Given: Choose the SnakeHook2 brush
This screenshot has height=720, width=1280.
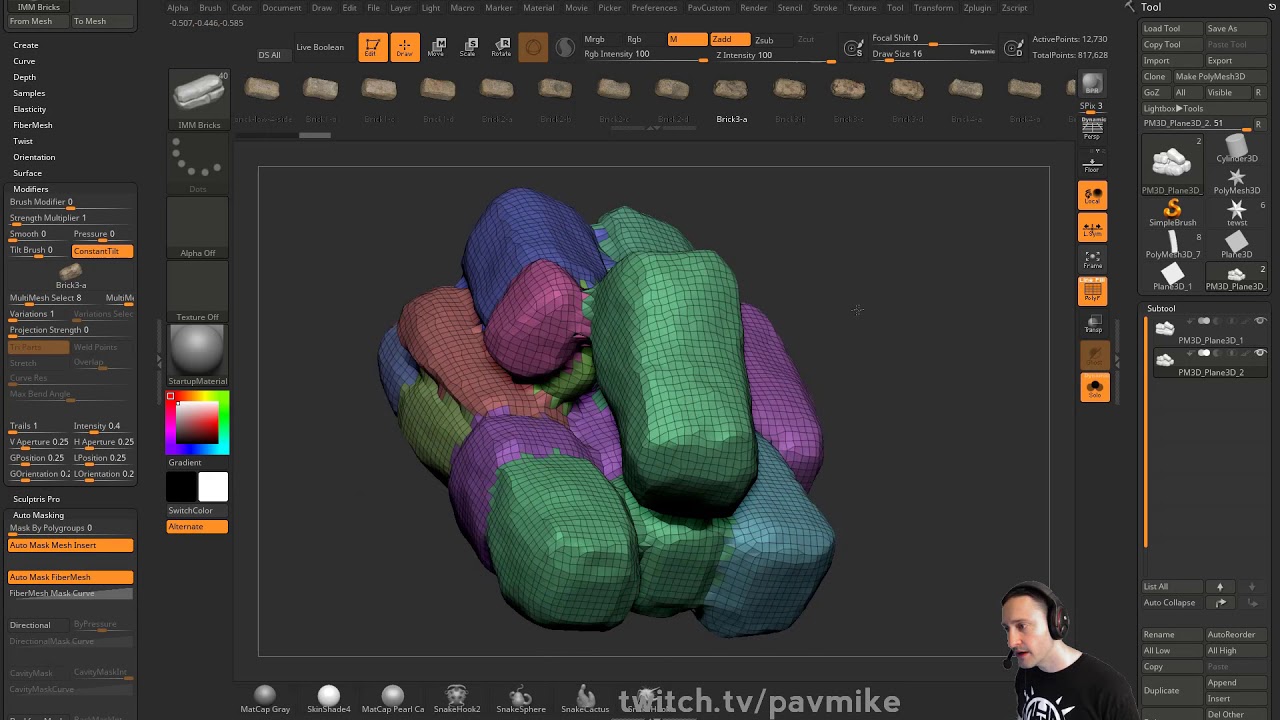Looking at the screenshot, I should (457, 699).
